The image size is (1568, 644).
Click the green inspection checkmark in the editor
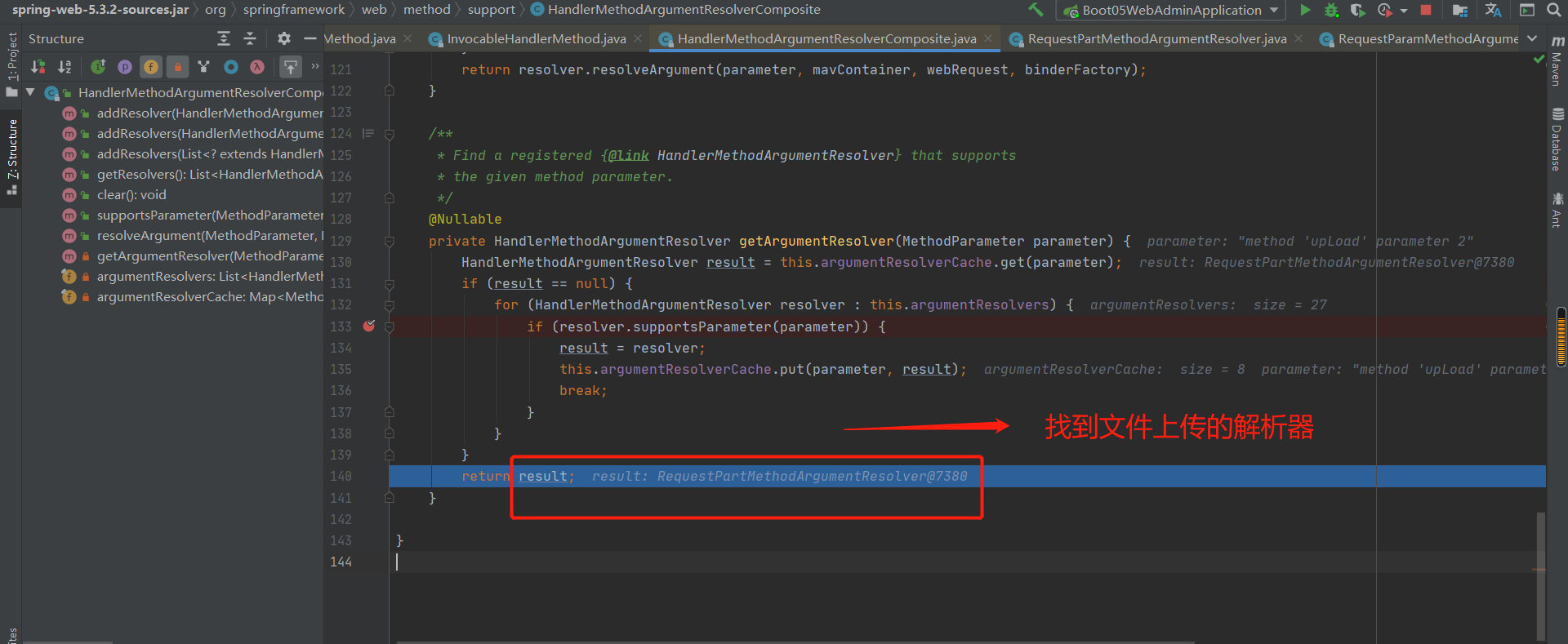(1539, 59)
